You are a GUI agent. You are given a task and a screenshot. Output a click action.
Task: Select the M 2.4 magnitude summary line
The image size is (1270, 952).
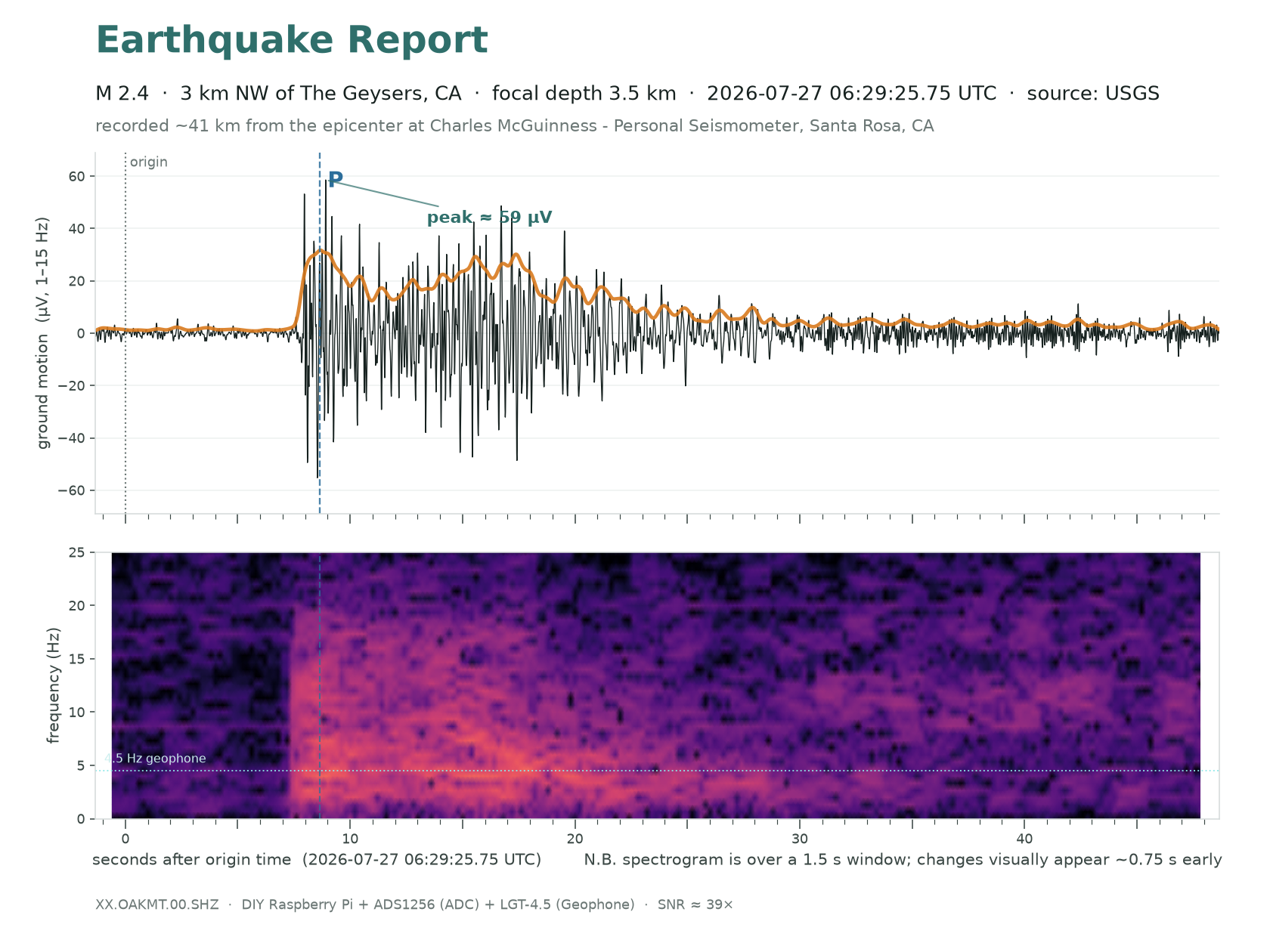point(627,94)
